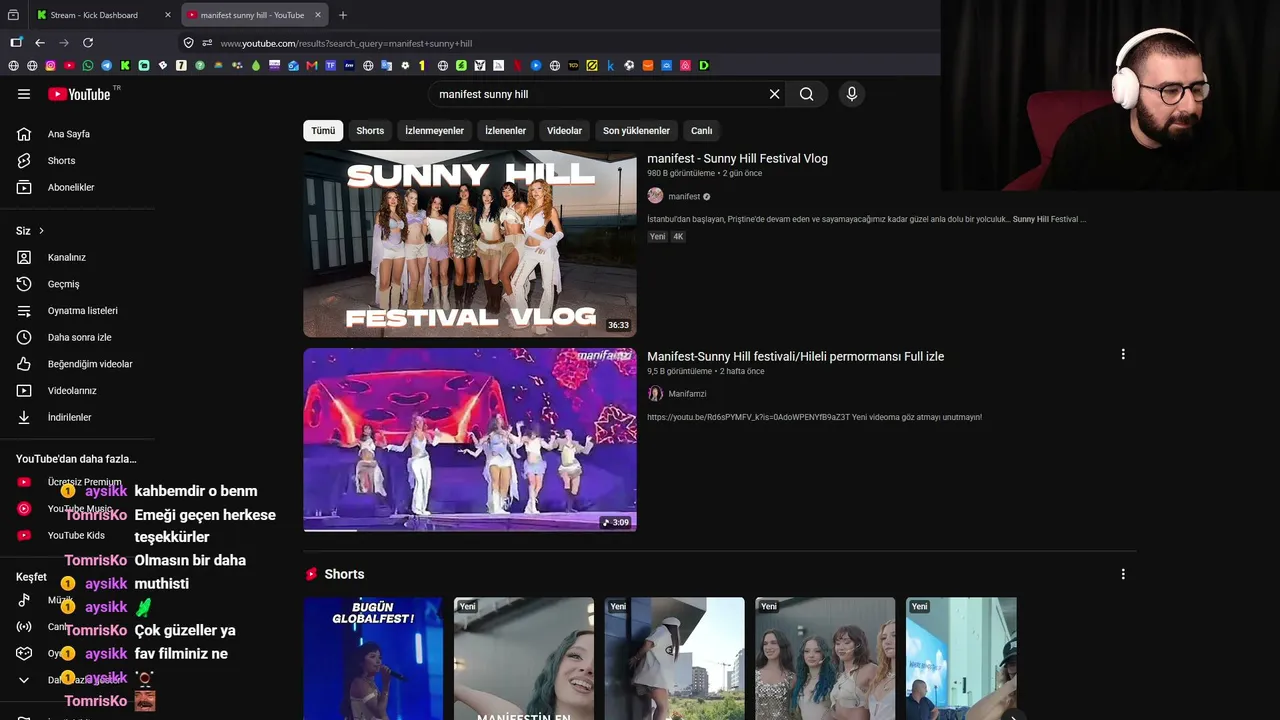
Task: Click the manifest channel avatar
Action: pyautogui.click(x=655, y=196)
